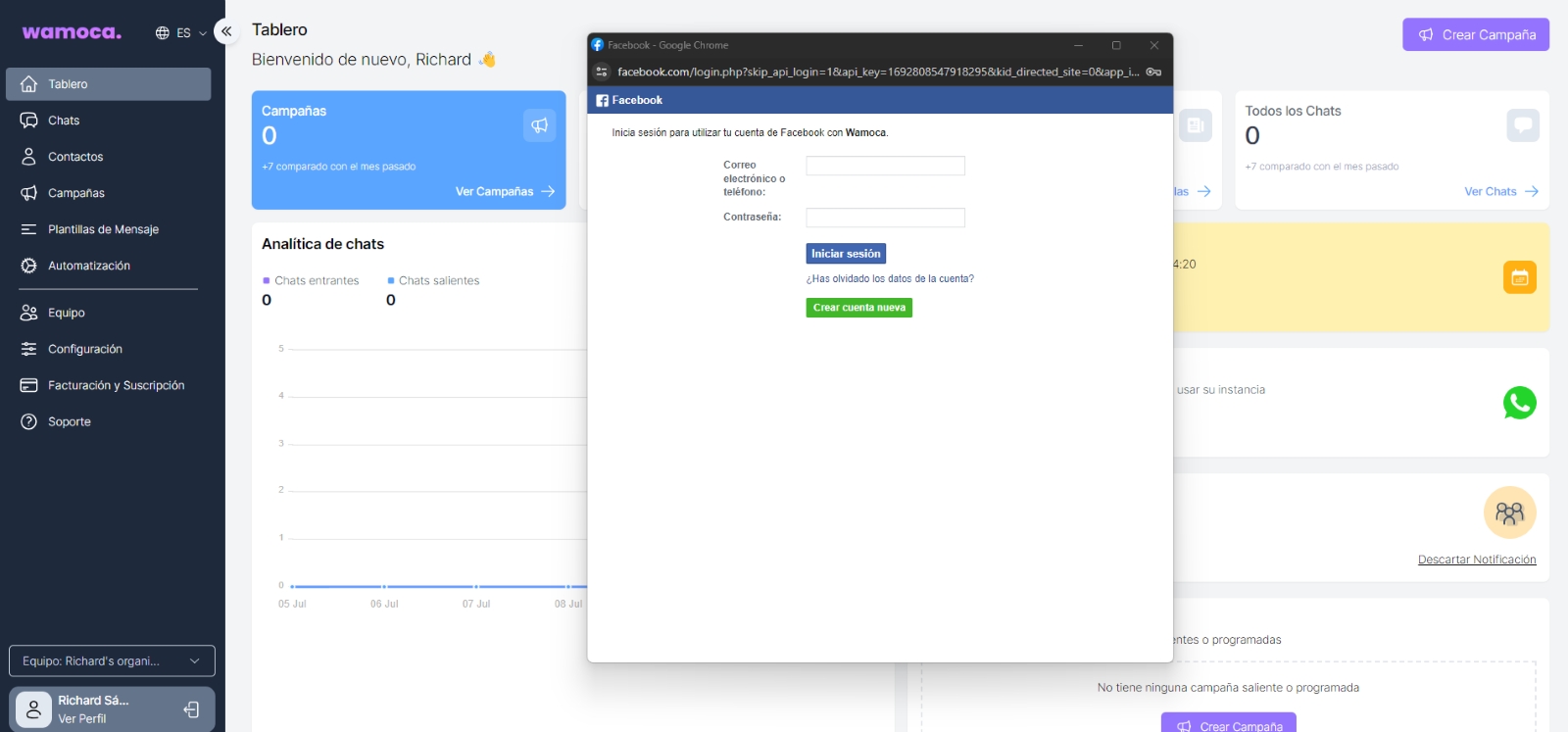Click the team people icon in notification card
The width and height of the screenshot is (1568, 732).
1509,512
